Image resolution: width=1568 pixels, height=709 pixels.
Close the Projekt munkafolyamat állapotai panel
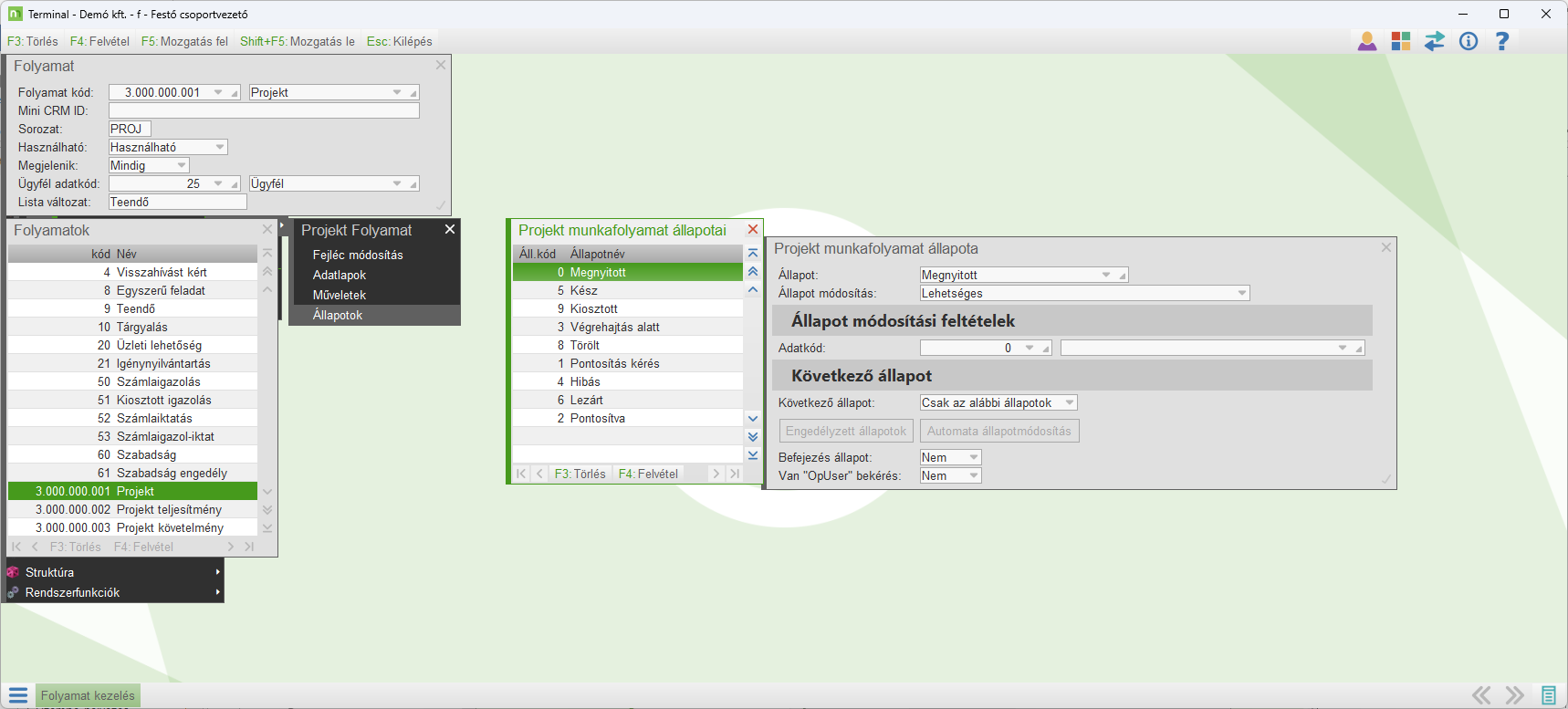(753, 230)
